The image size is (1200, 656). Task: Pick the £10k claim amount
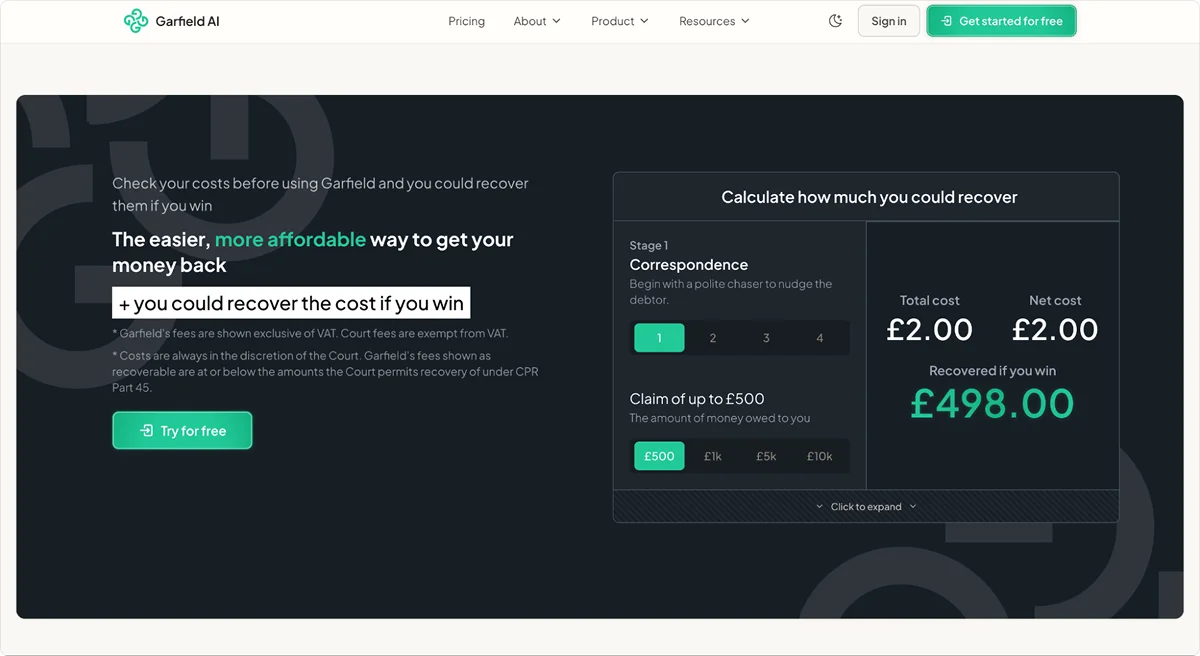click(820, 456)
